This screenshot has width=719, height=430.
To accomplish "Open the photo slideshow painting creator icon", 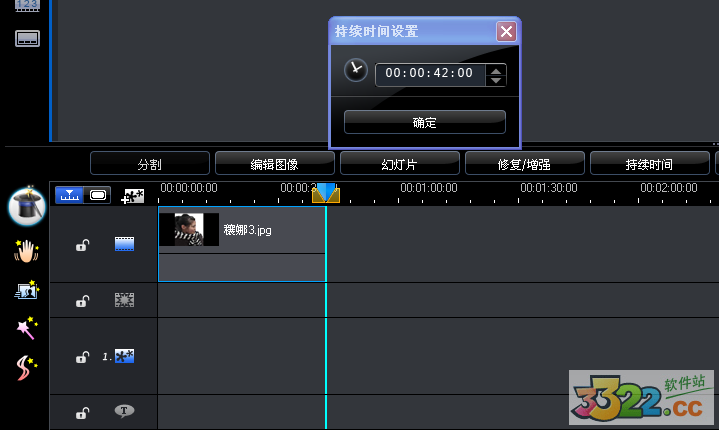I will coord(27,290).
